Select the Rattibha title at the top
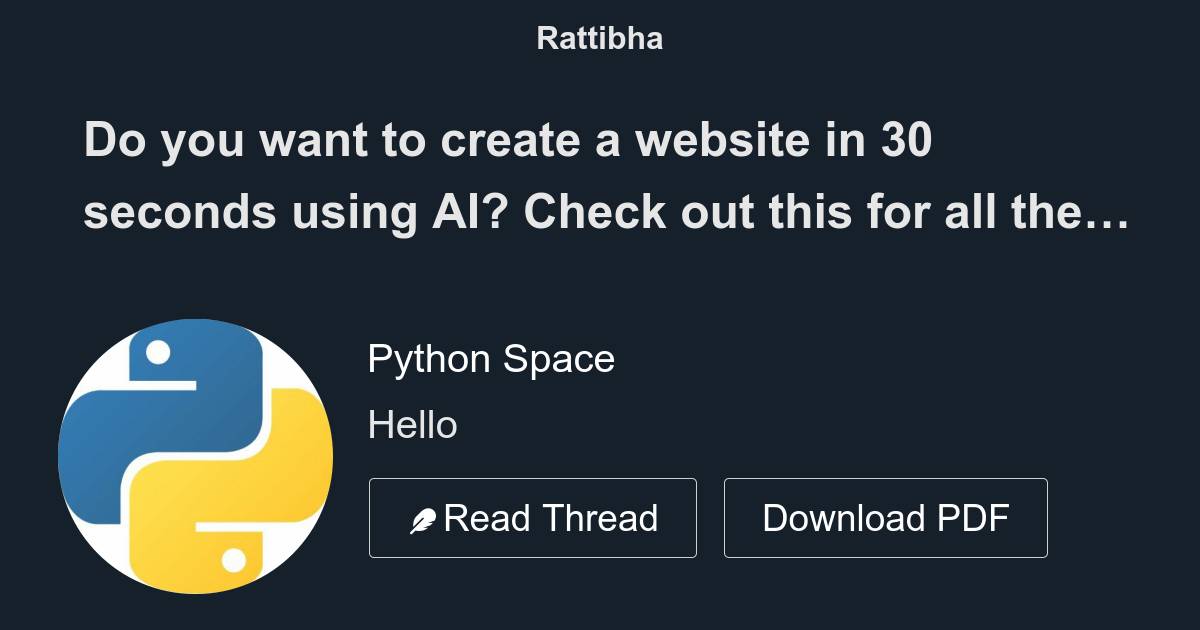The width and height of the screenshot is (1200, 630). coord(599,38)
